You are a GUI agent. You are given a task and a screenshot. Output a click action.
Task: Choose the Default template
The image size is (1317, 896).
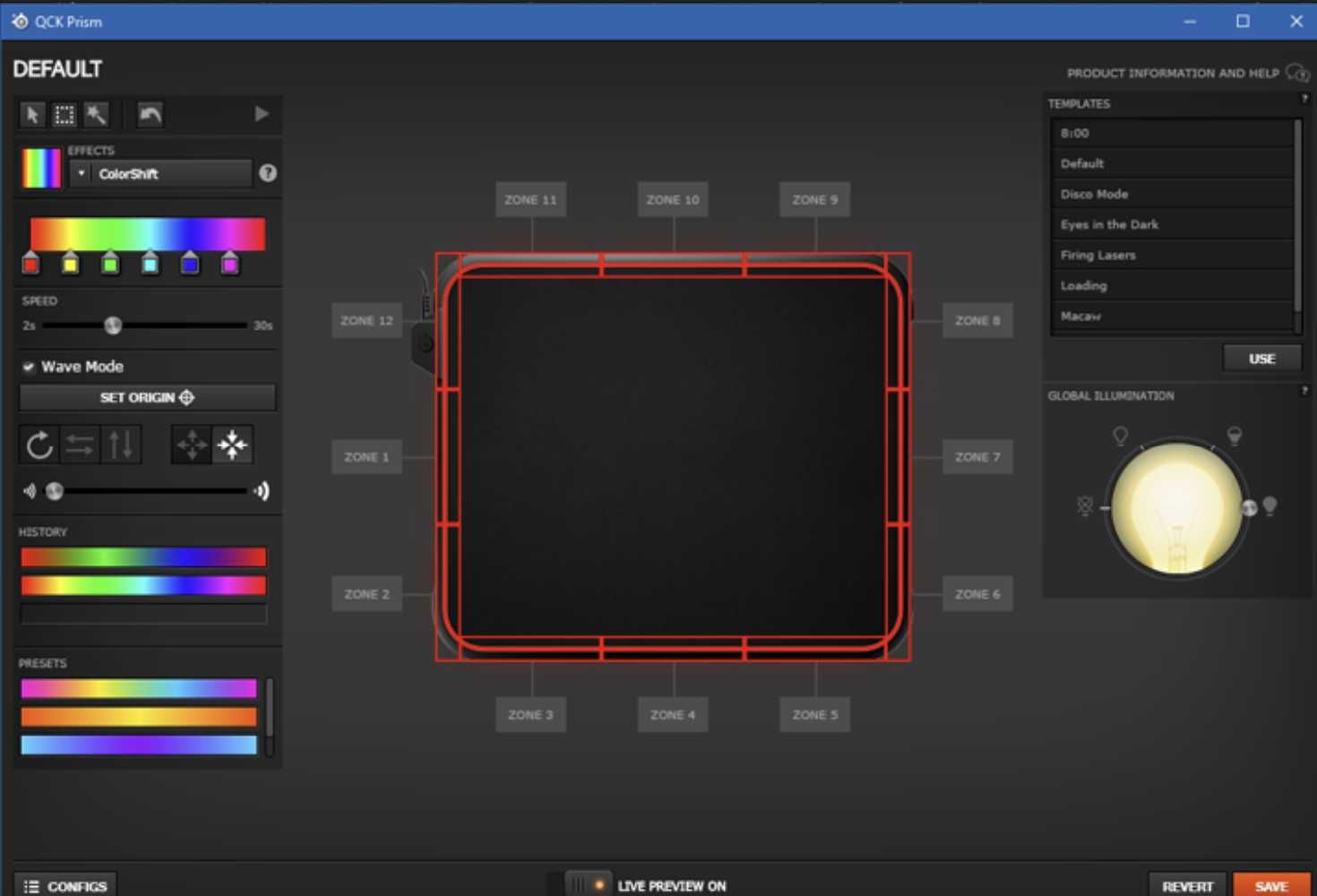click(1172, 163)
